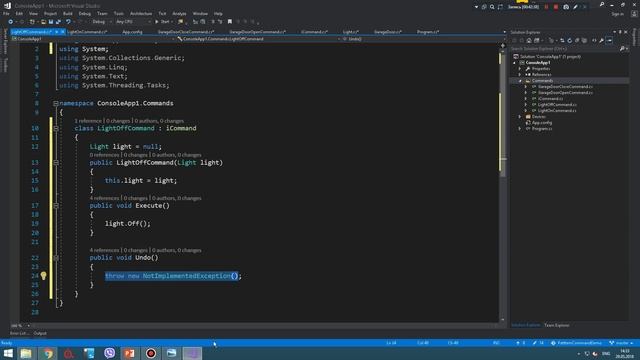
Task: Open the Debug menu
Action: [84, 13]
